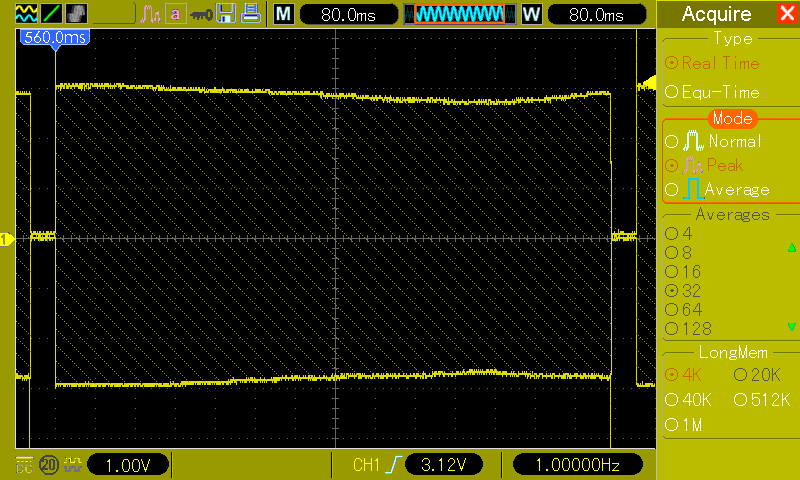Set averages count to 64

(x=684, y=310)
